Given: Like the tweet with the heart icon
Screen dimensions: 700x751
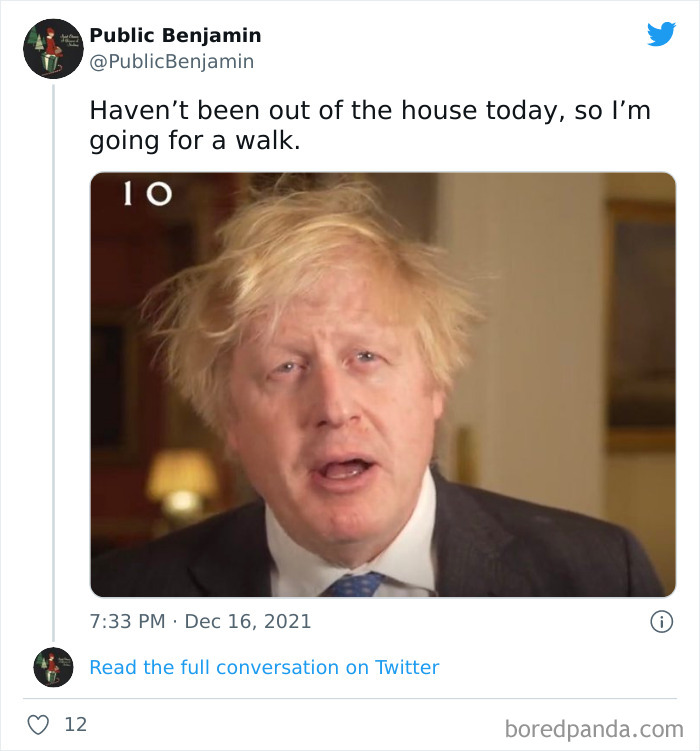Looking at the screenshot, I should click(38, 724).
